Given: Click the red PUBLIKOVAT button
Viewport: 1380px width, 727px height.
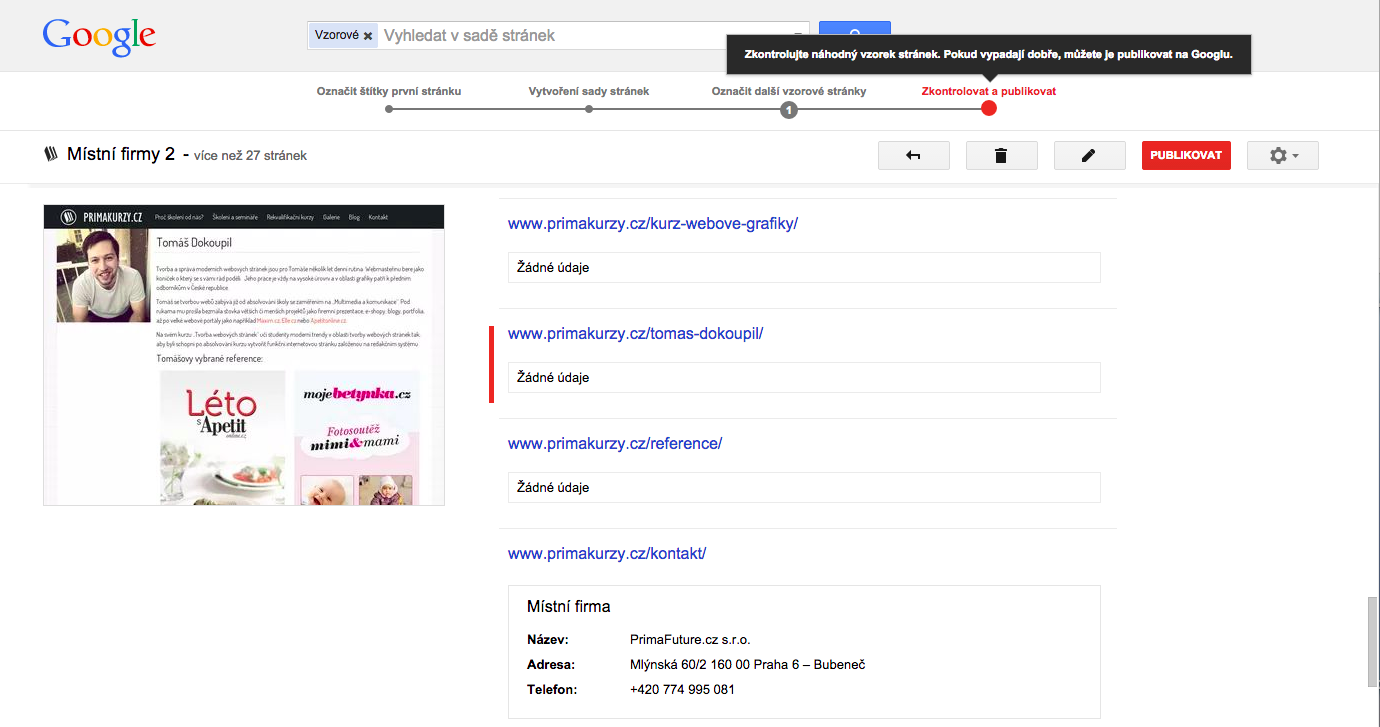Looking at the screenshot, I should point(1186,156).
